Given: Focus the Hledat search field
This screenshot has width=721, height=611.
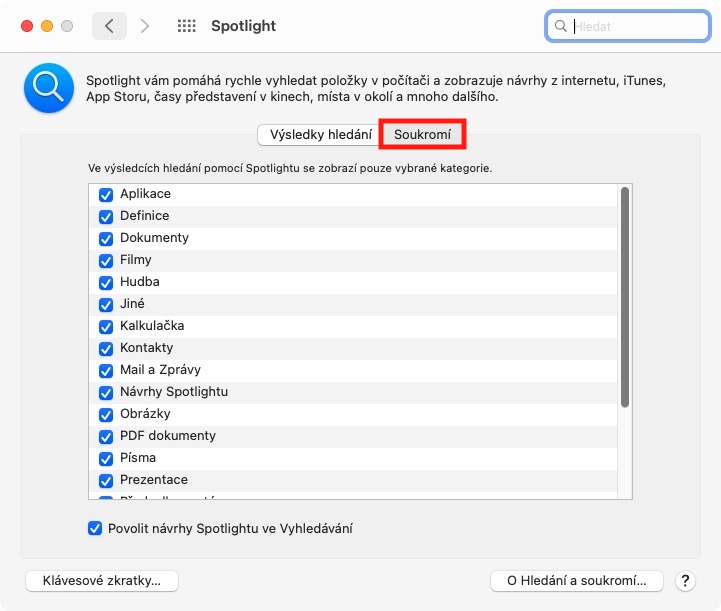Looking at the screenshot, I should point(628,26).
